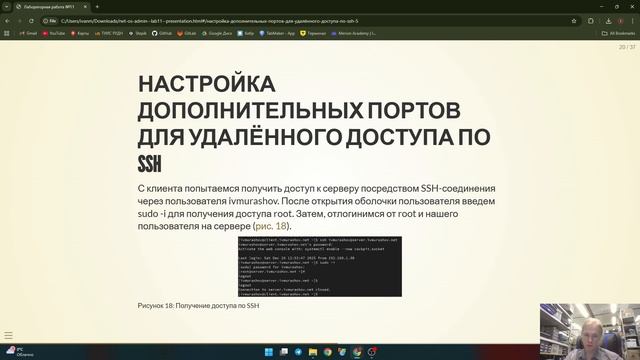Reload the presentation page

coord(31,21)
